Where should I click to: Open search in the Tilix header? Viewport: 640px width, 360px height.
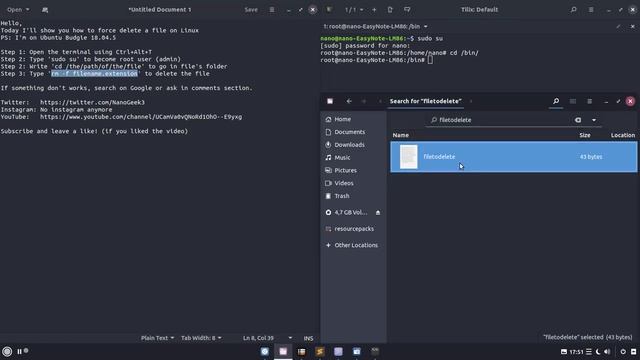click(573, 9)
